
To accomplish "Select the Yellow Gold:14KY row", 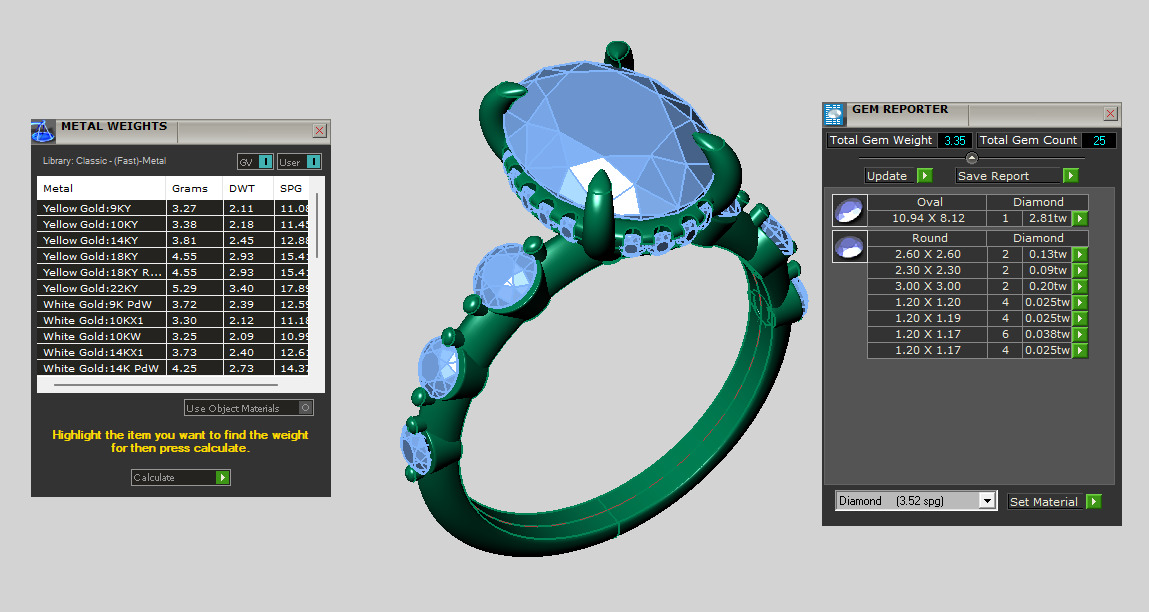I will (x=173, y=240).
